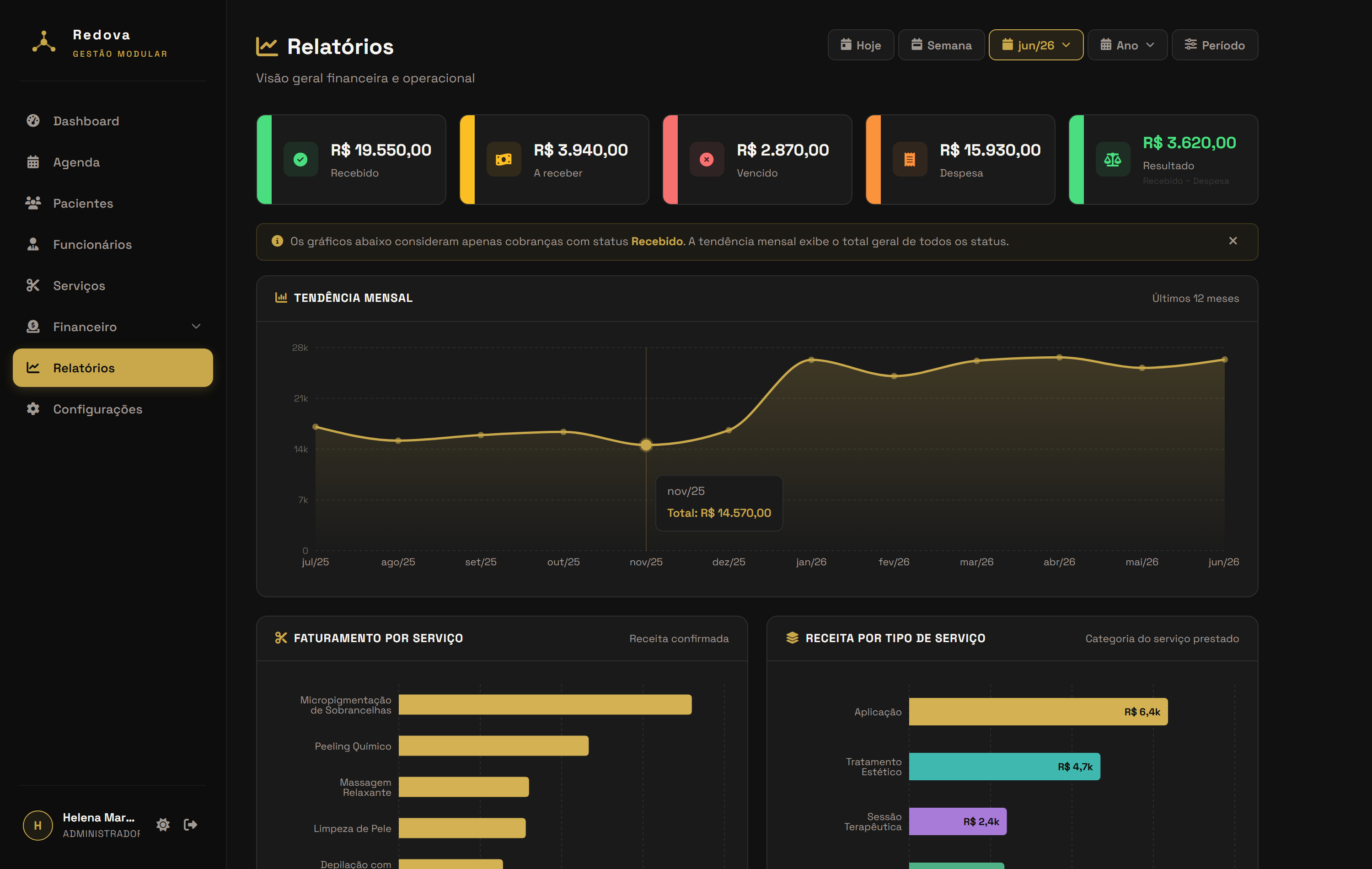Dismiss the info banner with the X

pos(1233,241)
